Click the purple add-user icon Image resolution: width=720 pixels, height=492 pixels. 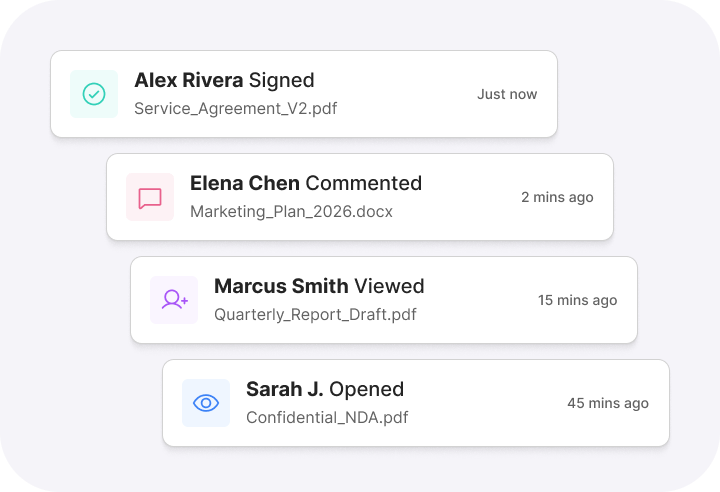click(x=175, y=300)
